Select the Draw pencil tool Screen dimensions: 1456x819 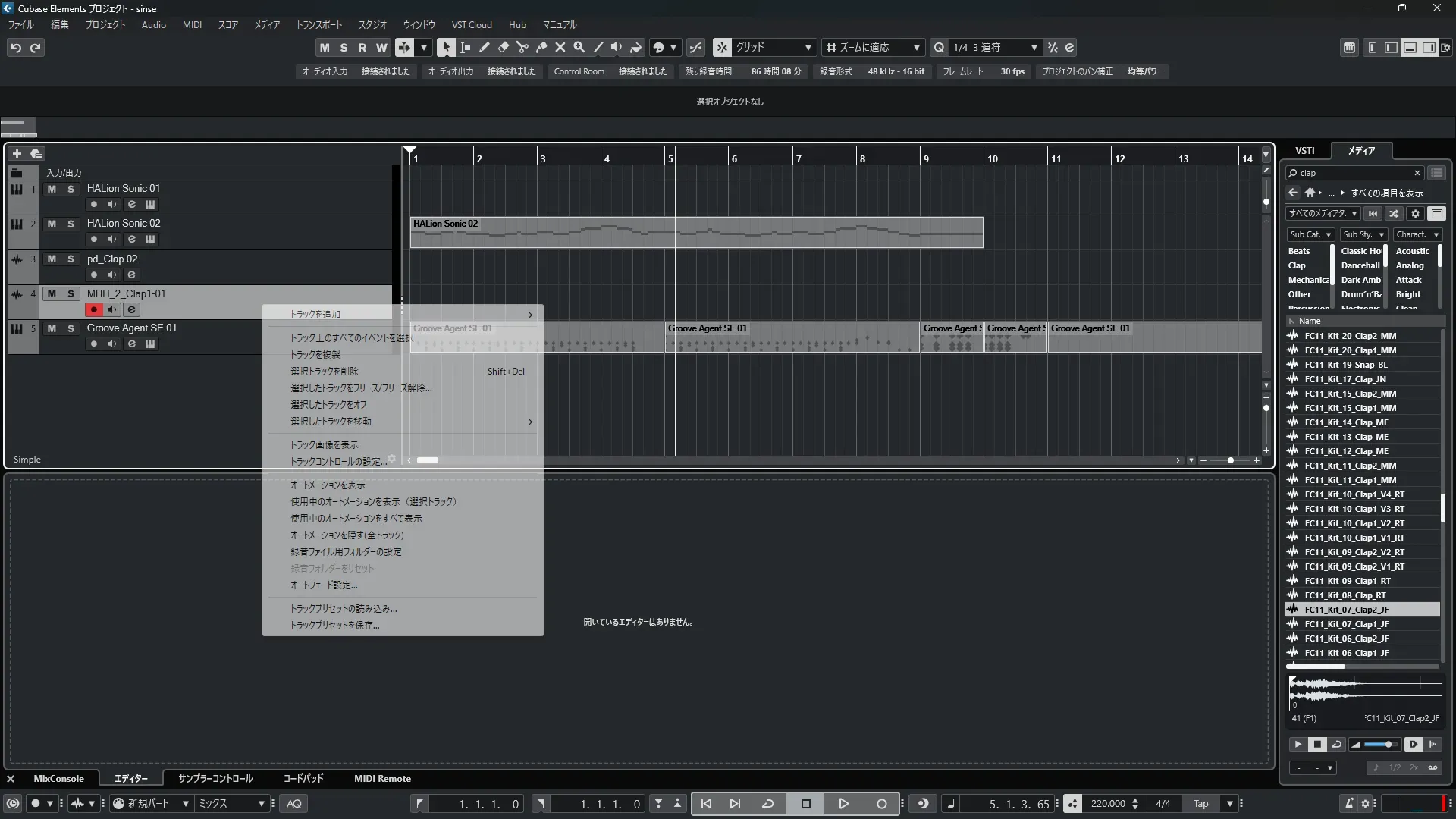click(x=484, y=47)
